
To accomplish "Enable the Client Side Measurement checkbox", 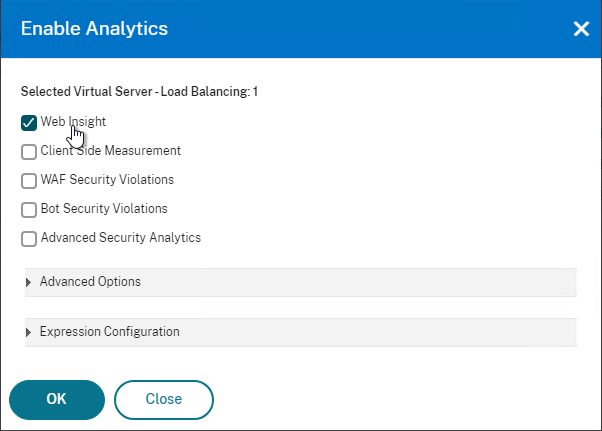I will click(29, 152).
